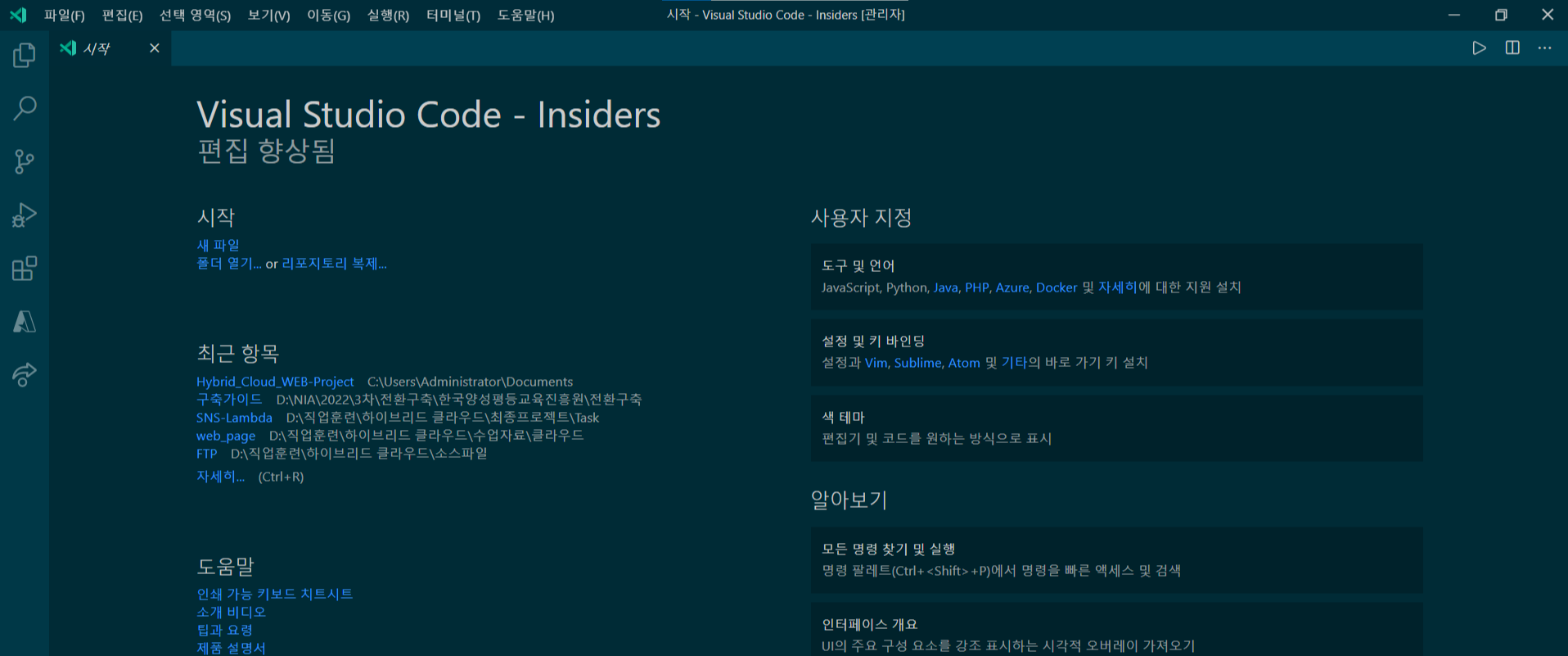Open the 터미널(T) menu
This screenshot has width=1568, height=656.
click(x=453, y=15)
